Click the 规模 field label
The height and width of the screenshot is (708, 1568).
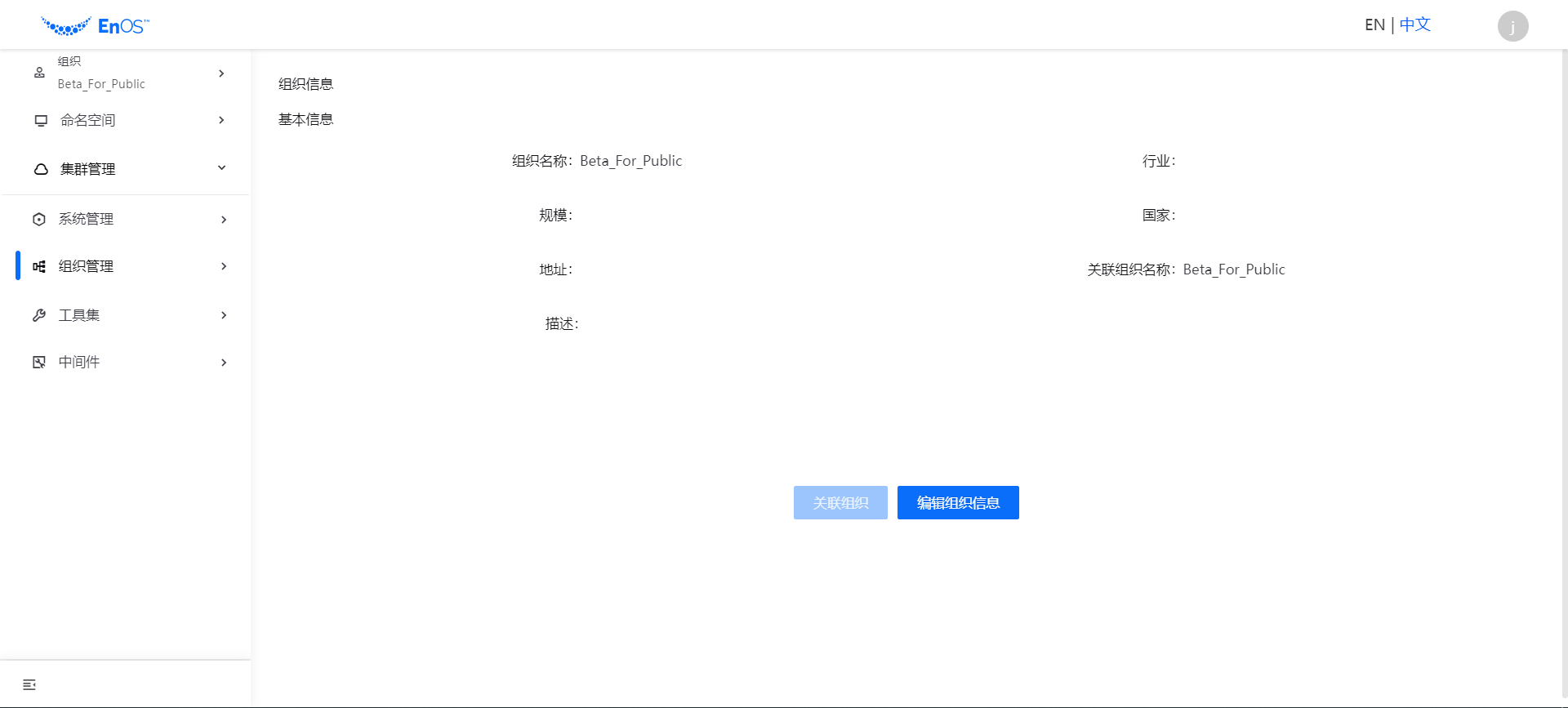(556, 216)
